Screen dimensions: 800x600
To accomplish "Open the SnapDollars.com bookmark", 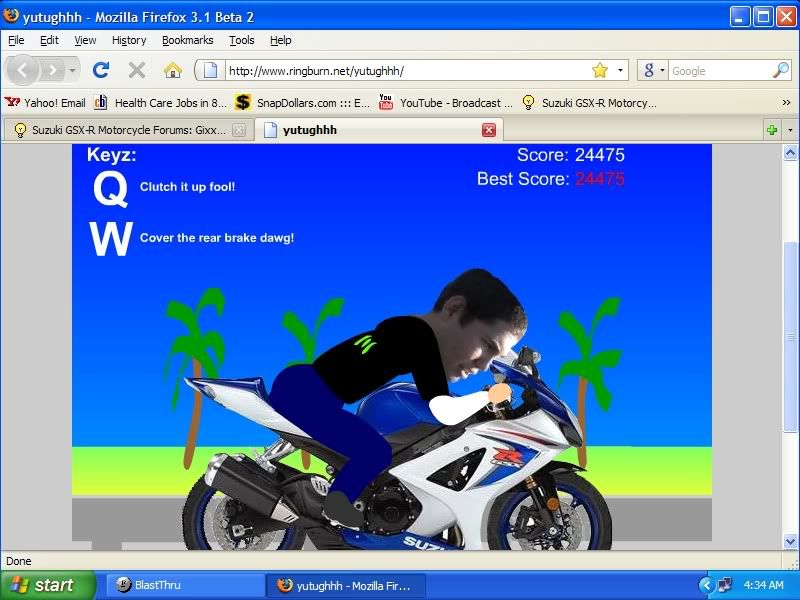I will pyautogui.click(x=303, y=103).
